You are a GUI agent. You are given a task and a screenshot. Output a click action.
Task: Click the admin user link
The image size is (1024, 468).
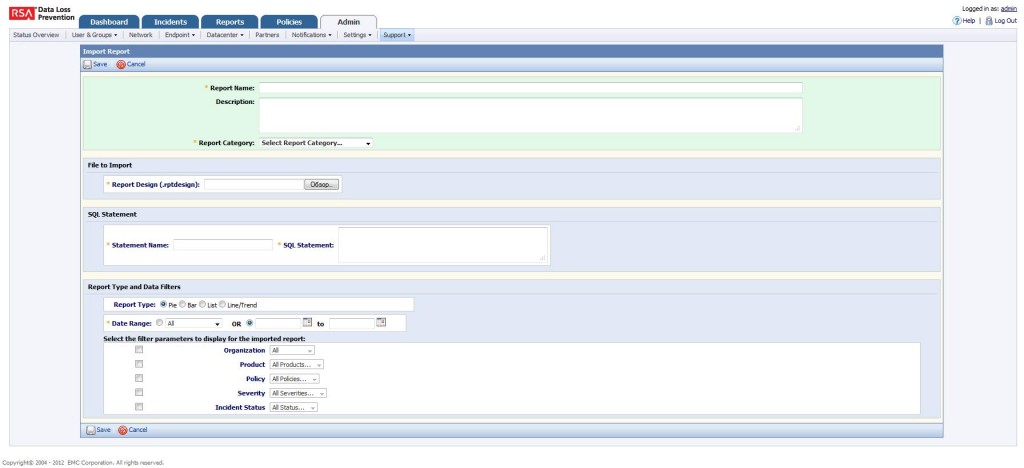point(1008,8)
